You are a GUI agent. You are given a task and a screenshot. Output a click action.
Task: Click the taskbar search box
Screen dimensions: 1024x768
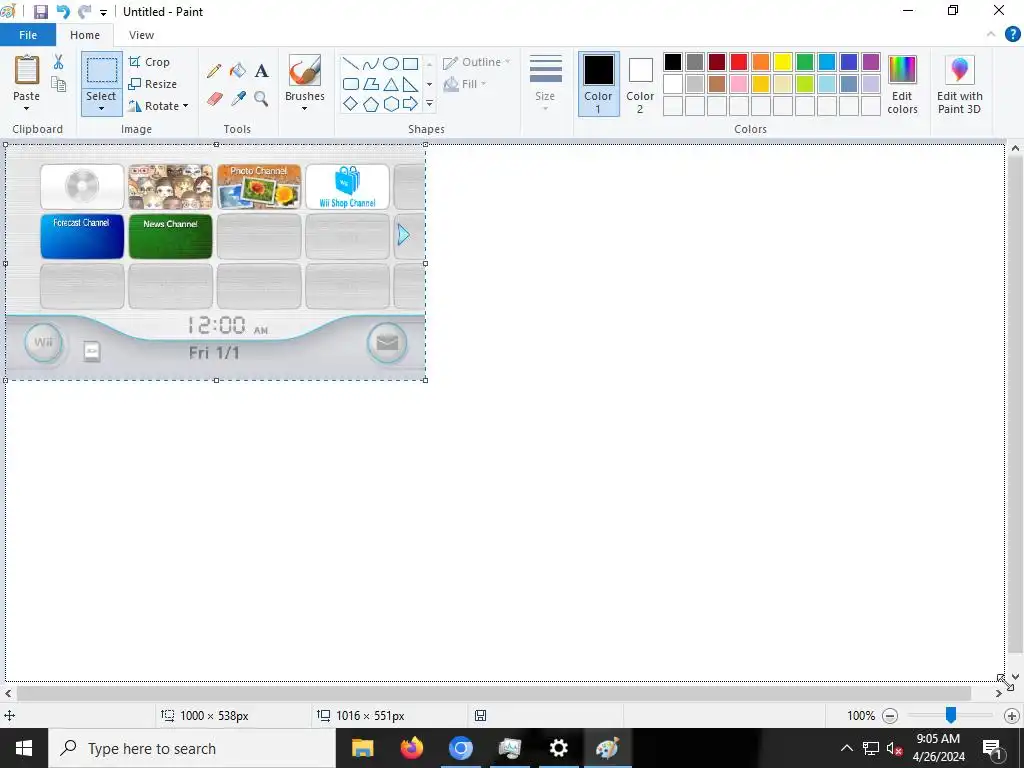point(191,748)
